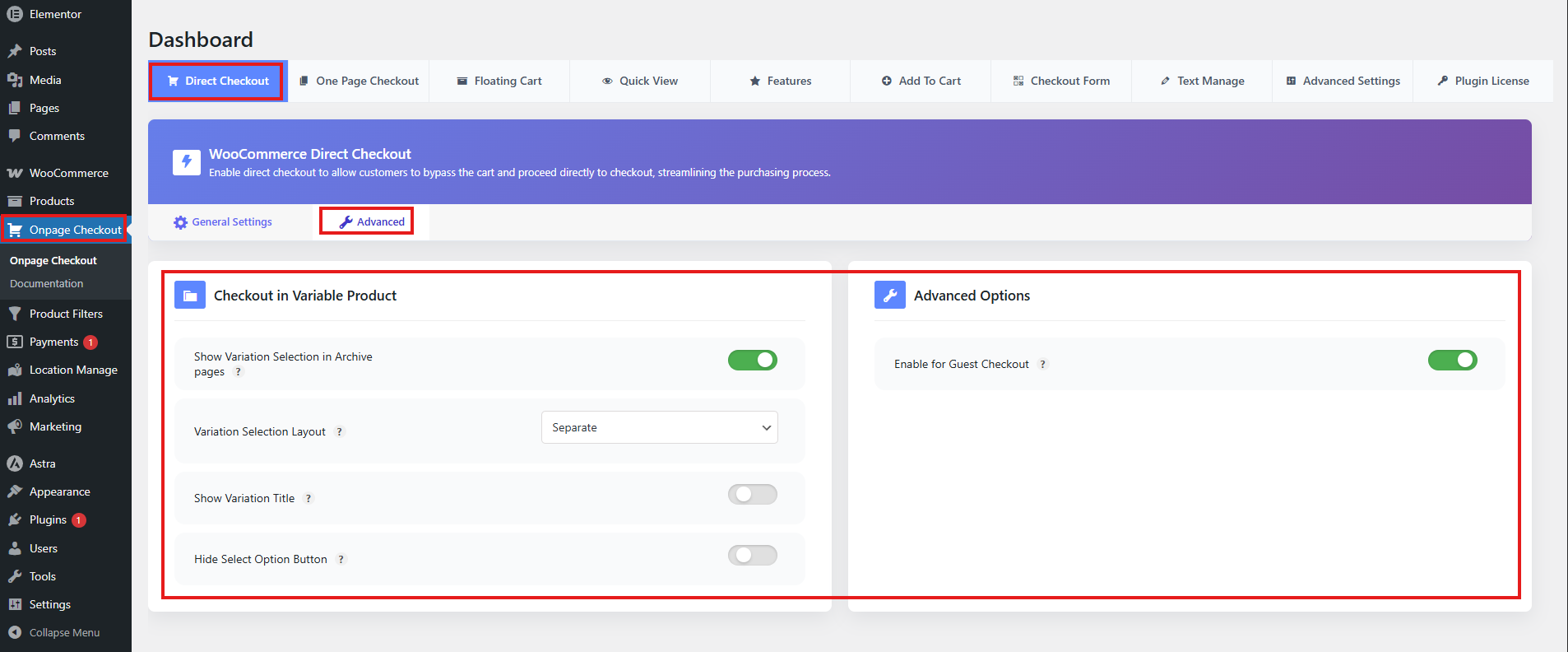The height and width of the screenshot is (652, 1568).
Task: Go to the Floating Cart tab
Action: (499, 81)
